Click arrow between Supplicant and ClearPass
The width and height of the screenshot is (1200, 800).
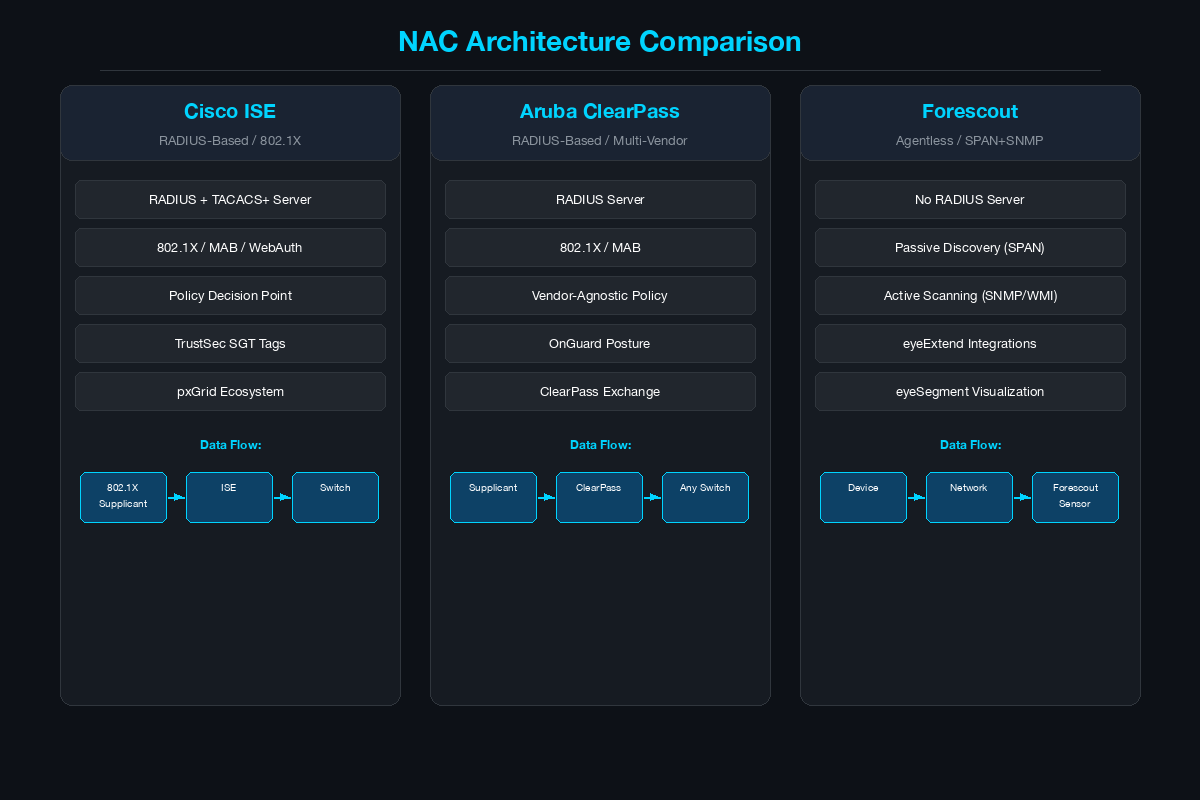[547, 497]
